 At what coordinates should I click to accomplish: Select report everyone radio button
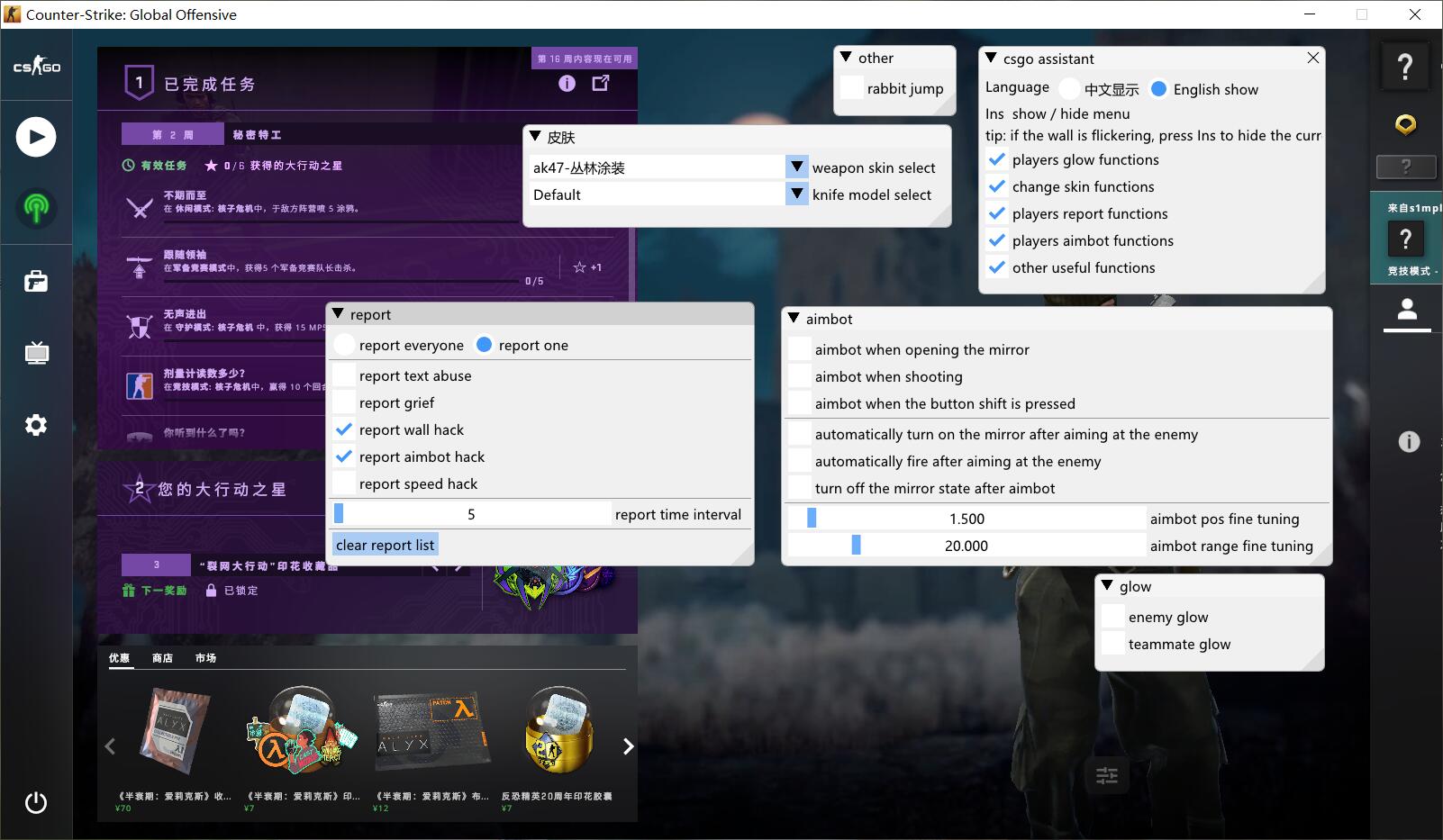coord(344,345)
